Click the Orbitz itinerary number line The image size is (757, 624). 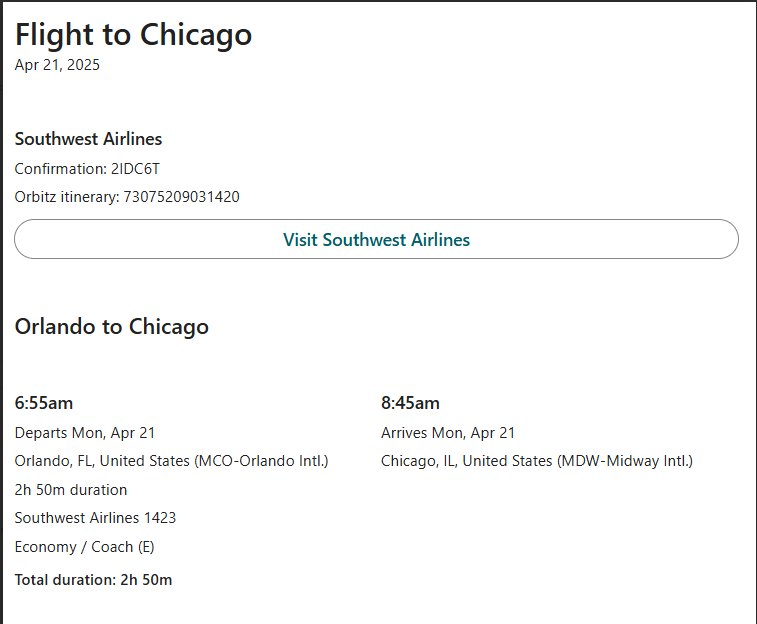coord(127,197)
